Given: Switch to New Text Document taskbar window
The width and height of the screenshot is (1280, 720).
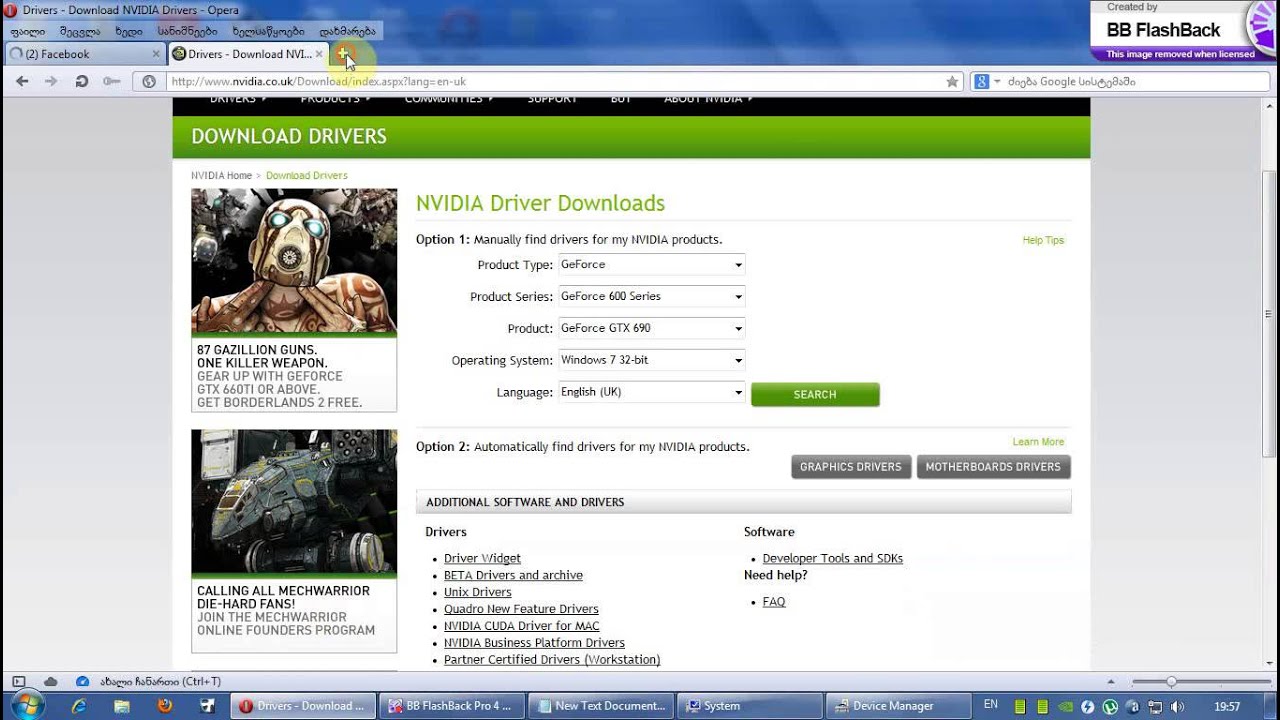Looking at the screenshot, I should pyautogui.click(x=603, y=706).
